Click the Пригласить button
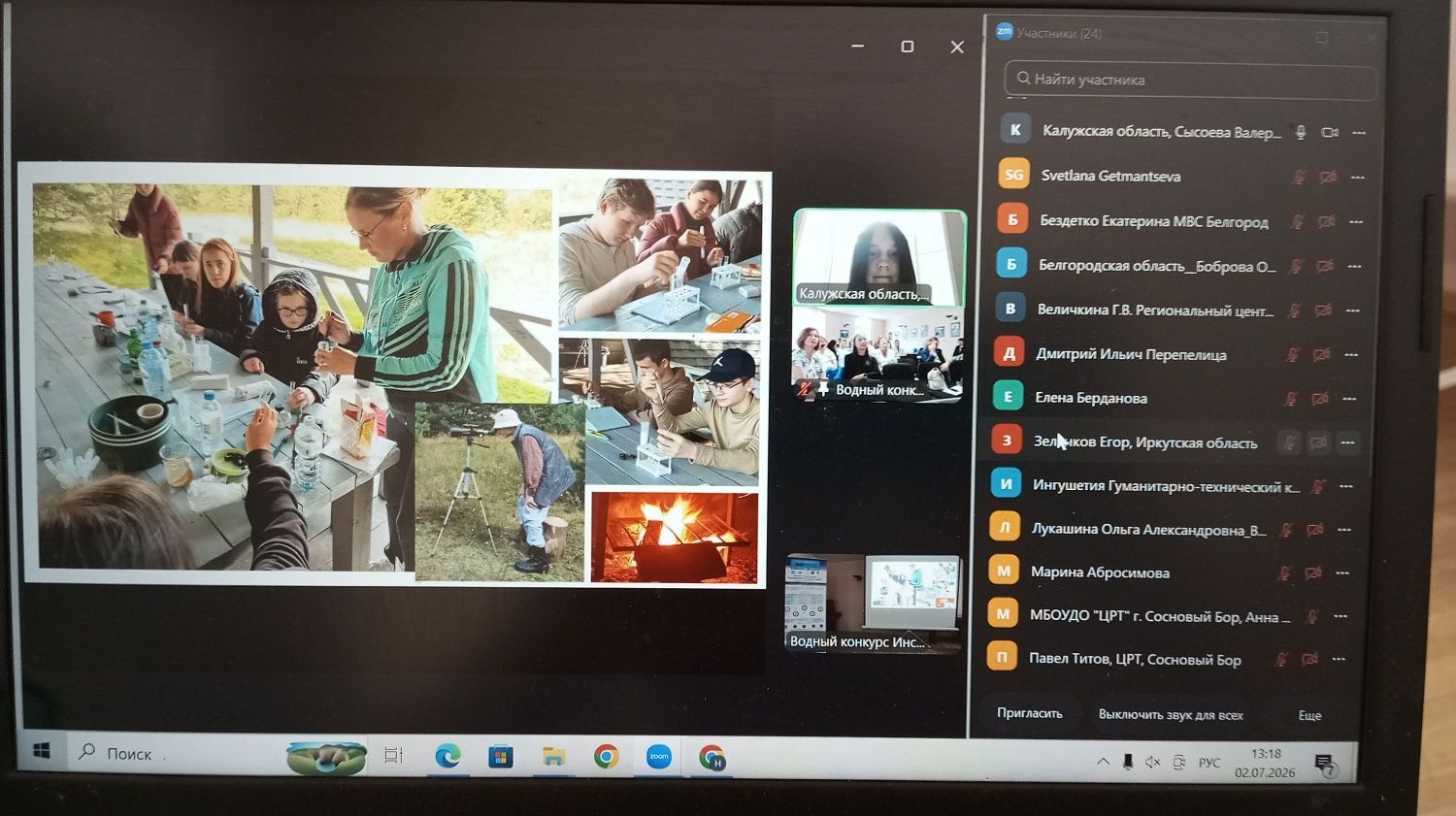The image size is (1456, 816). coord(1030,713)
